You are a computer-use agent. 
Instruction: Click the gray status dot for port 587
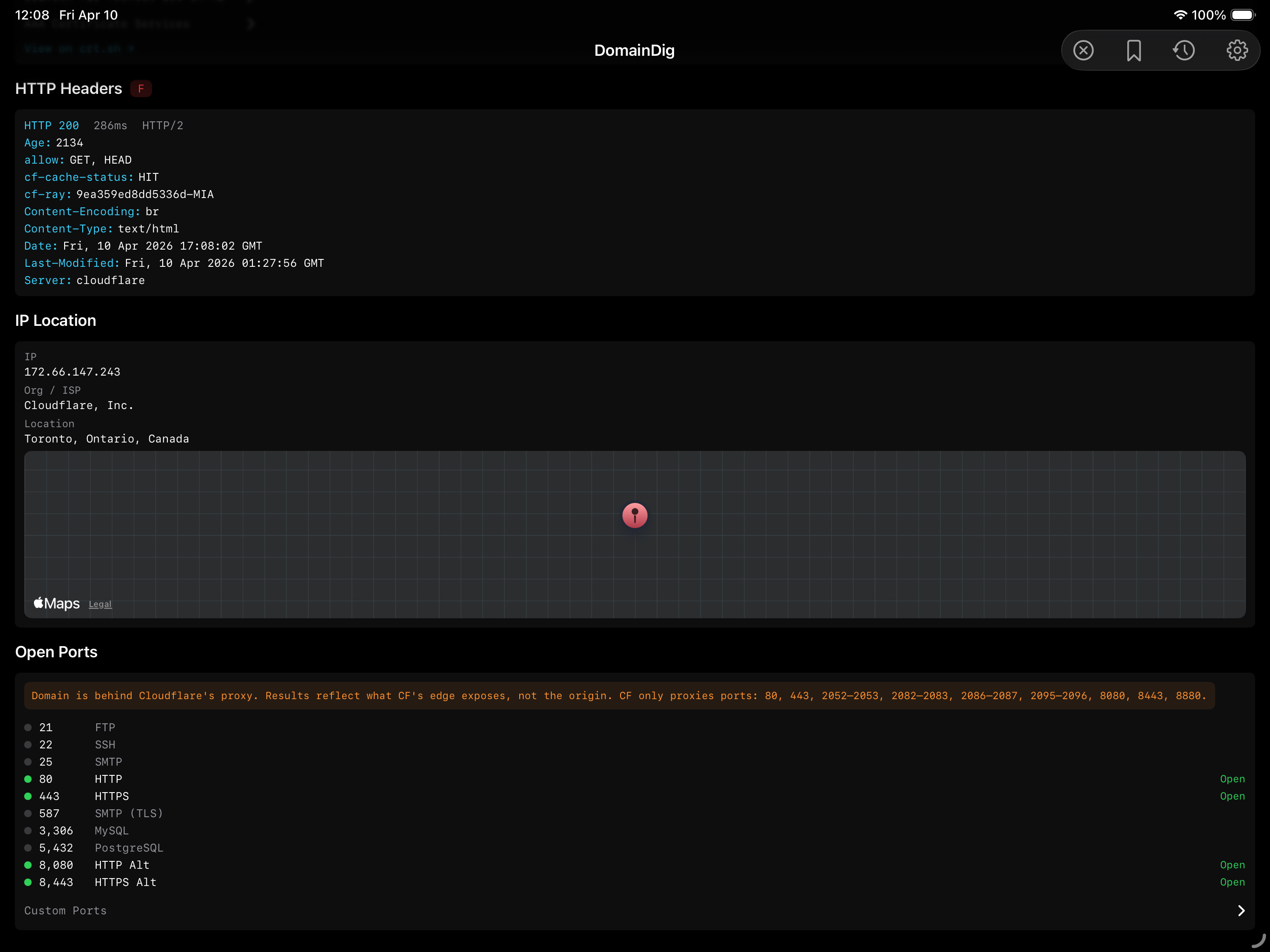[27, 813]
